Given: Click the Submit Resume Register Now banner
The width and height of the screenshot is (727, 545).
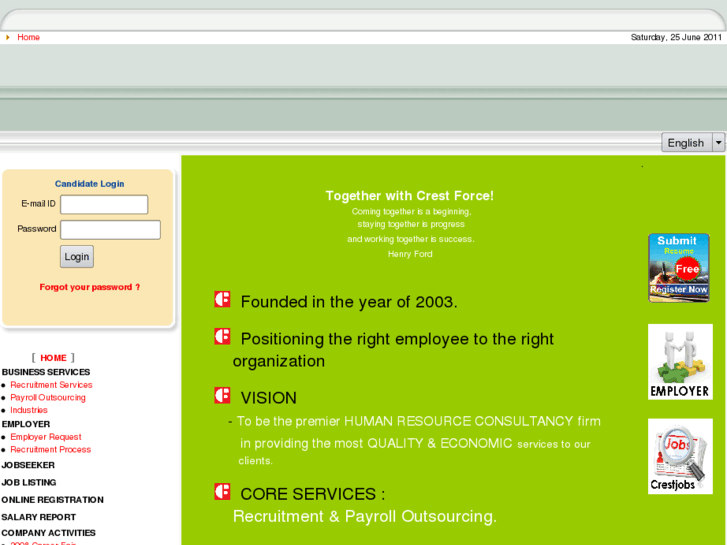Looking at the screenshot, I should [x=678, y=268].
